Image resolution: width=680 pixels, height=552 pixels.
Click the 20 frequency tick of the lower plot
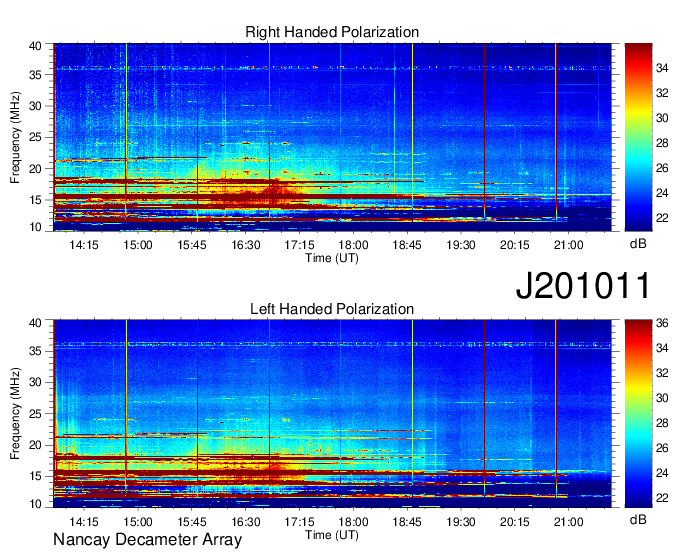click(x=35, y=445)
